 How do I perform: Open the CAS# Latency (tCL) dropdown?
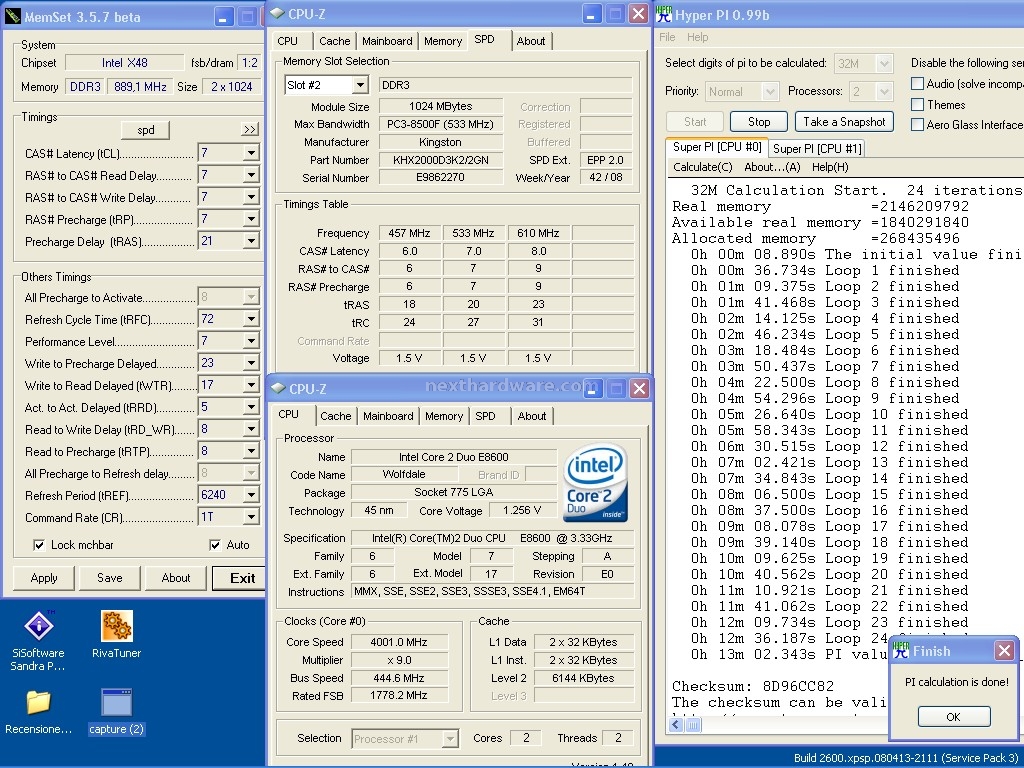coord(251,153)
